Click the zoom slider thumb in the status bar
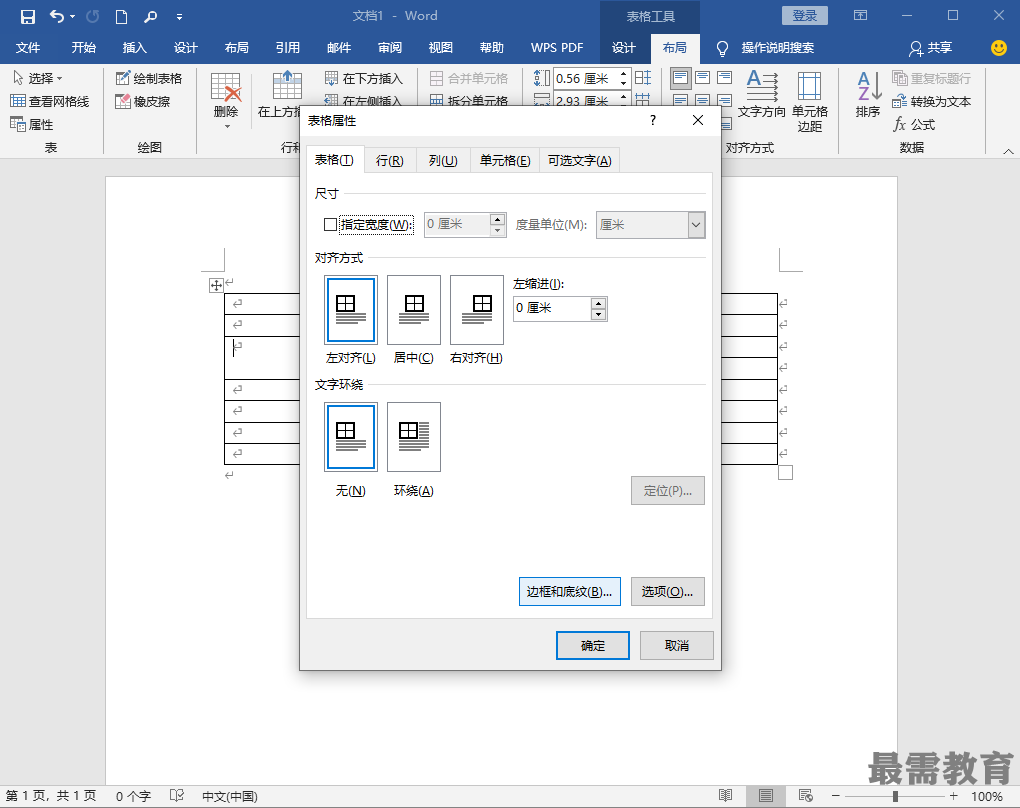1020x808 pixels. 895,796
